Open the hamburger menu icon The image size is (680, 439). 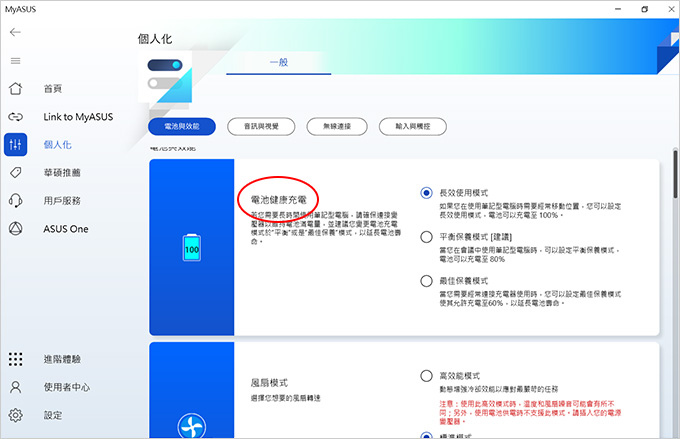pyautogui.click(x=16, y=61)
